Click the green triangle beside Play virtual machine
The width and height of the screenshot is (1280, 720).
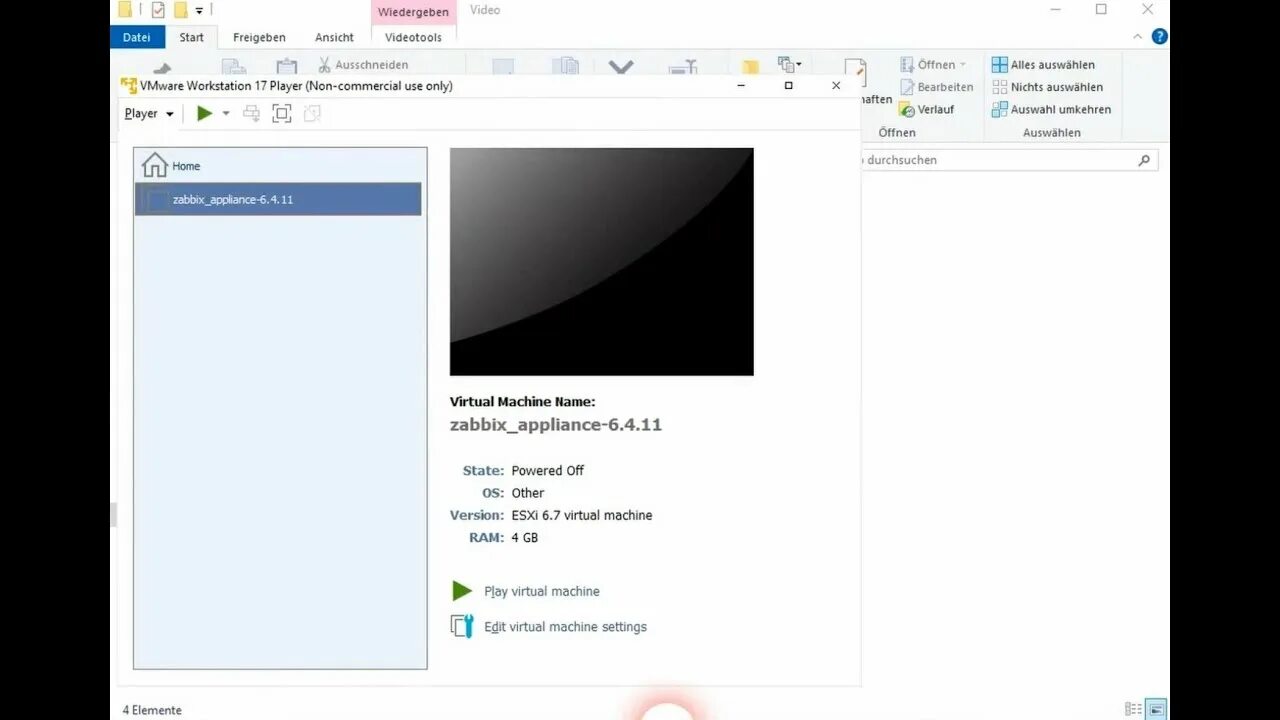click(x=461, y=591)
